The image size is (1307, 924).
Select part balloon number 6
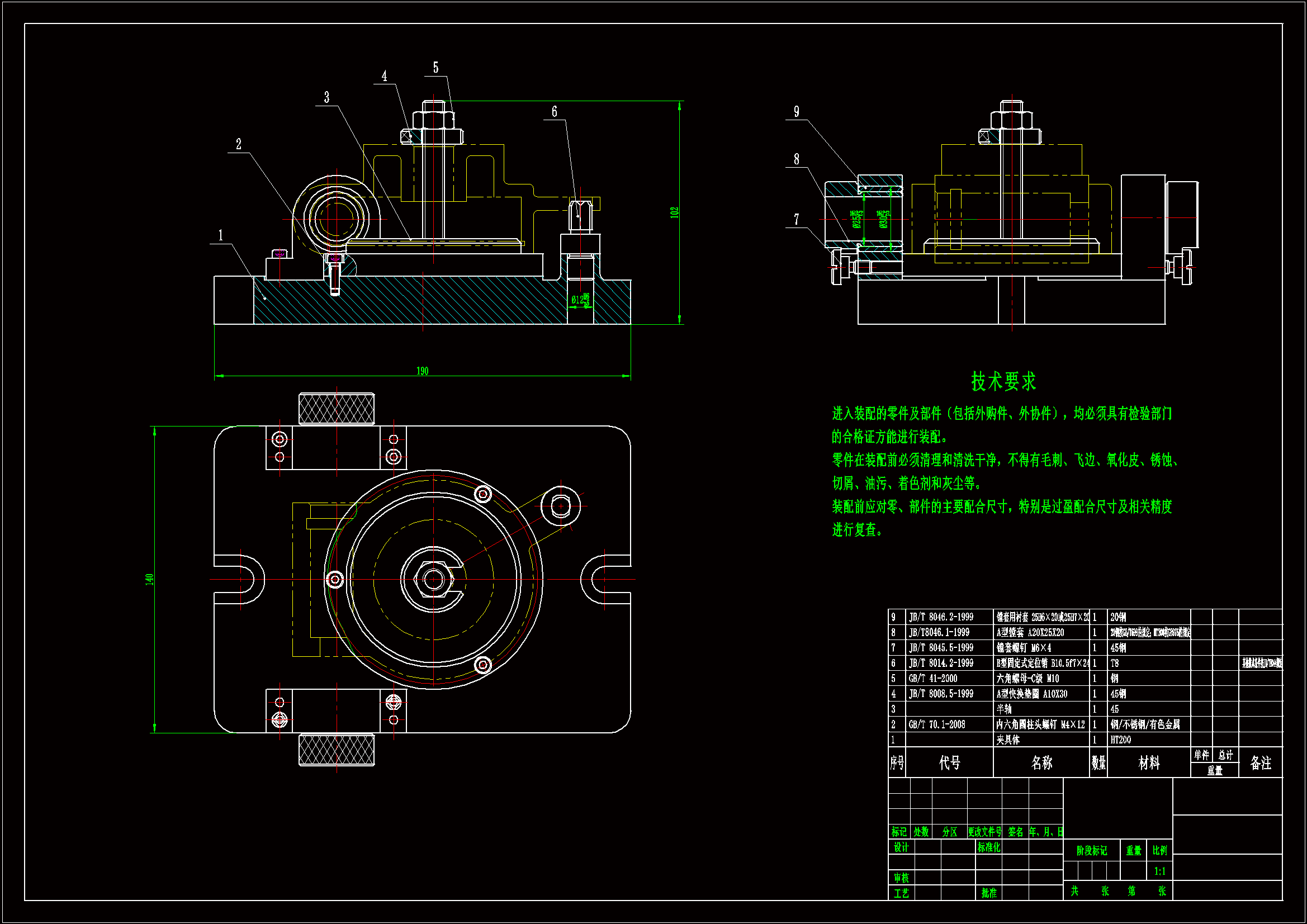[x=554, y=112]
